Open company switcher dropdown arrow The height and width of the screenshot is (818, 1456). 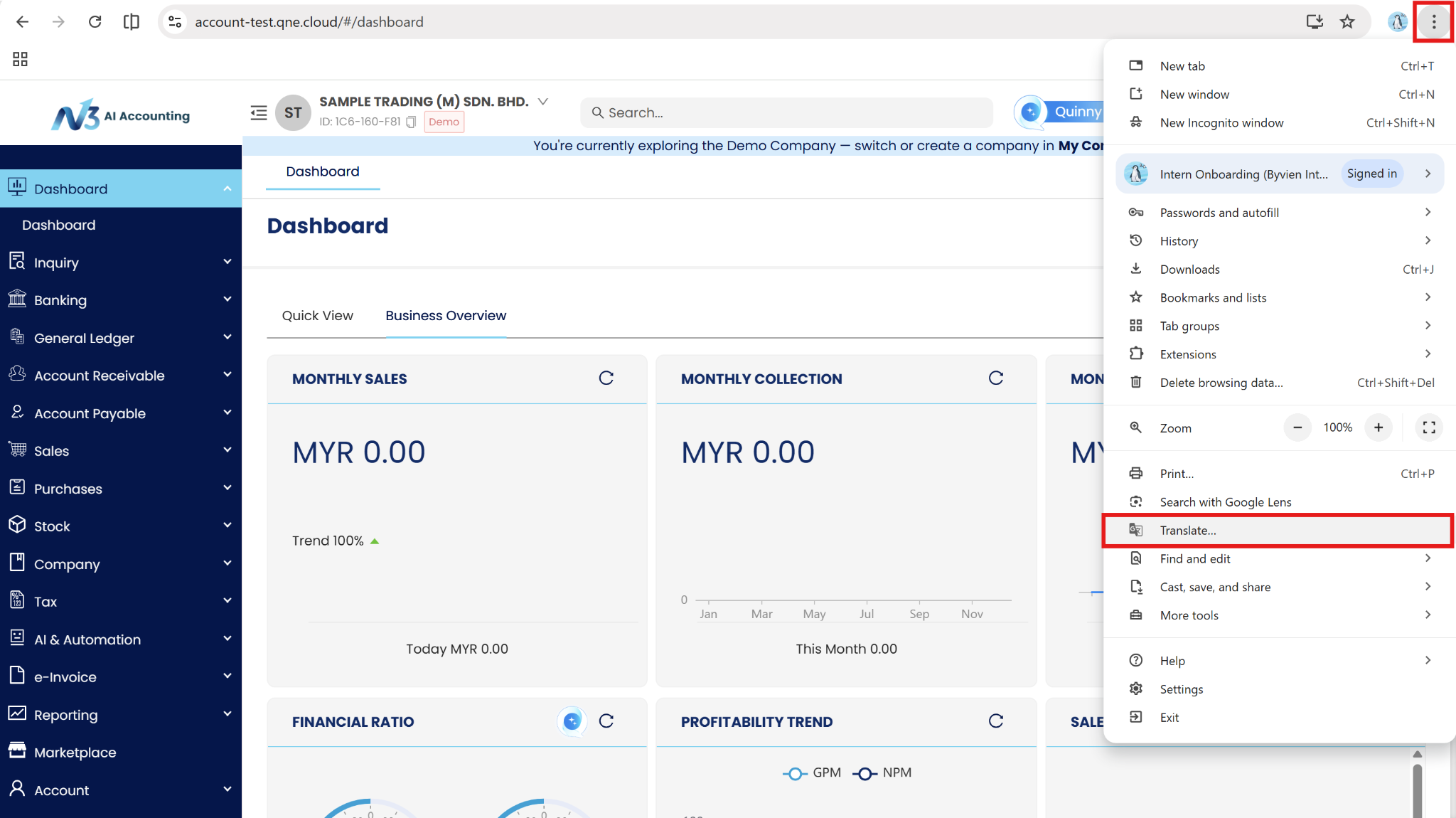[x=543, y=102]
